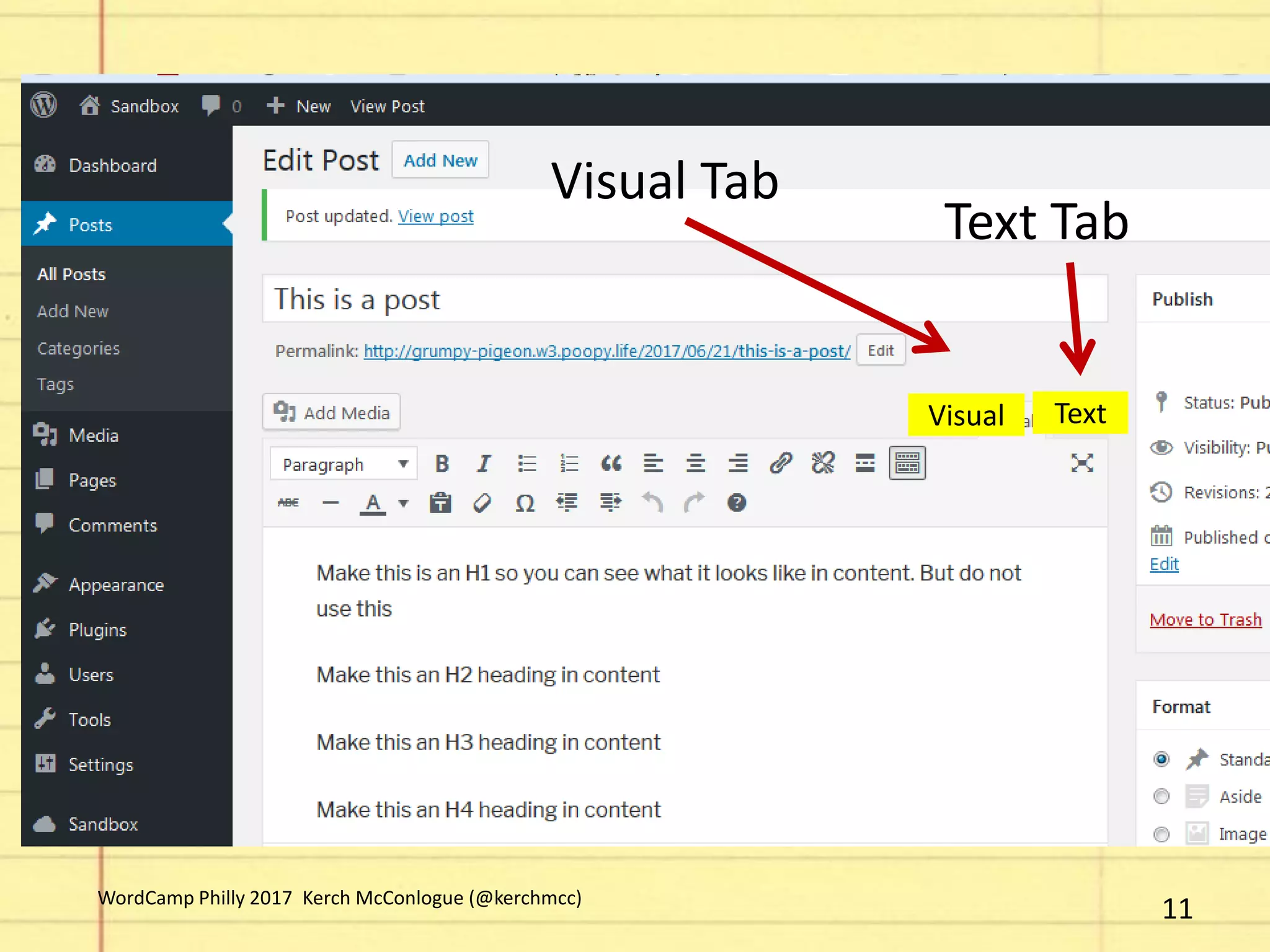
Task: Click the permalink Edit button
Action: tap(881, 350)
